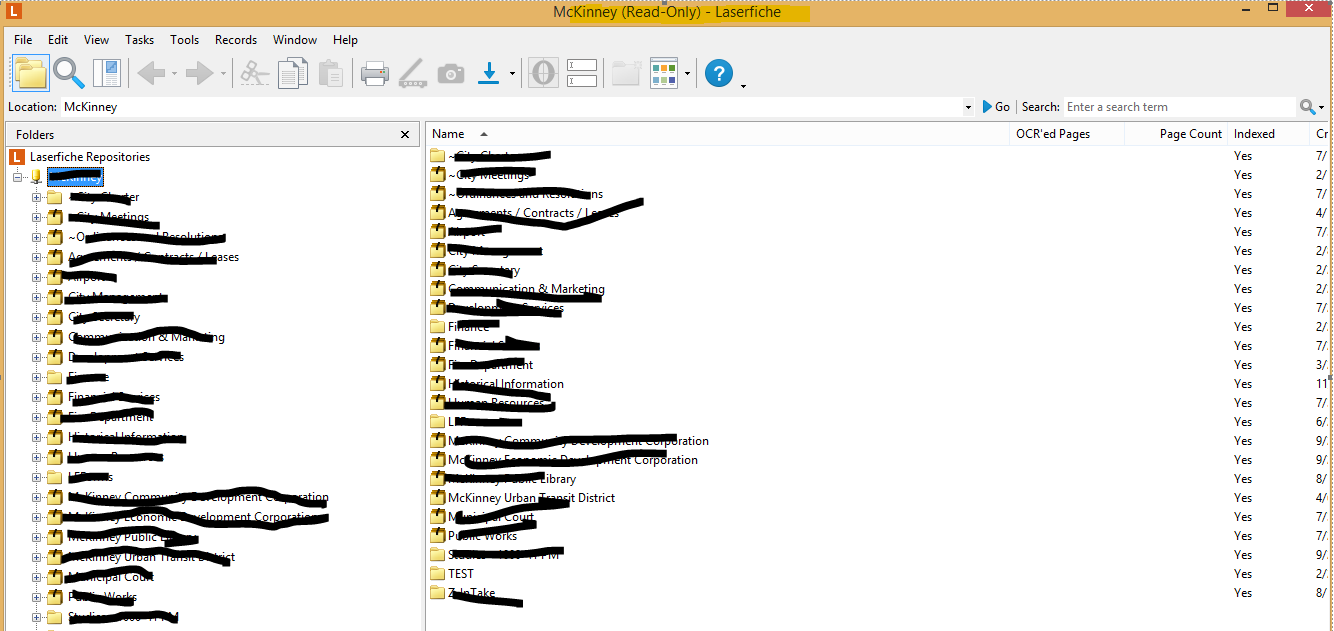Open the search options dropdown next to magnifier

1321,107
